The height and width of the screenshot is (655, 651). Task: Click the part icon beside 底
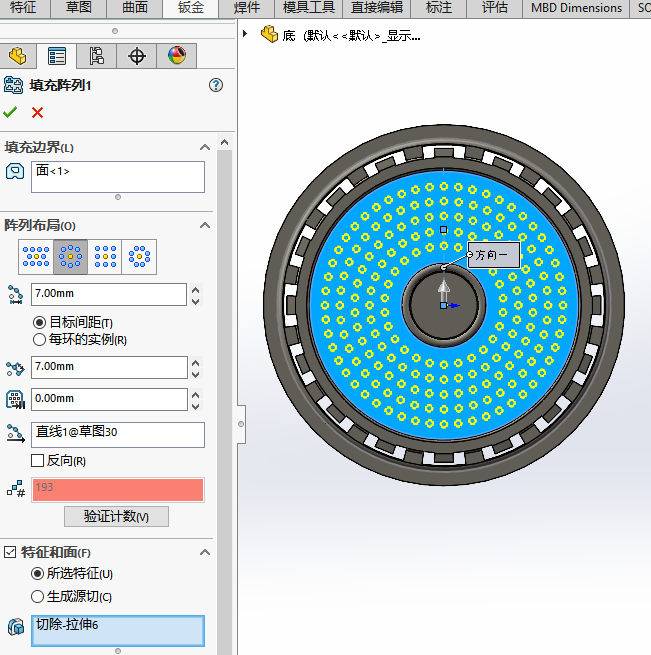(x=269, y=34)
